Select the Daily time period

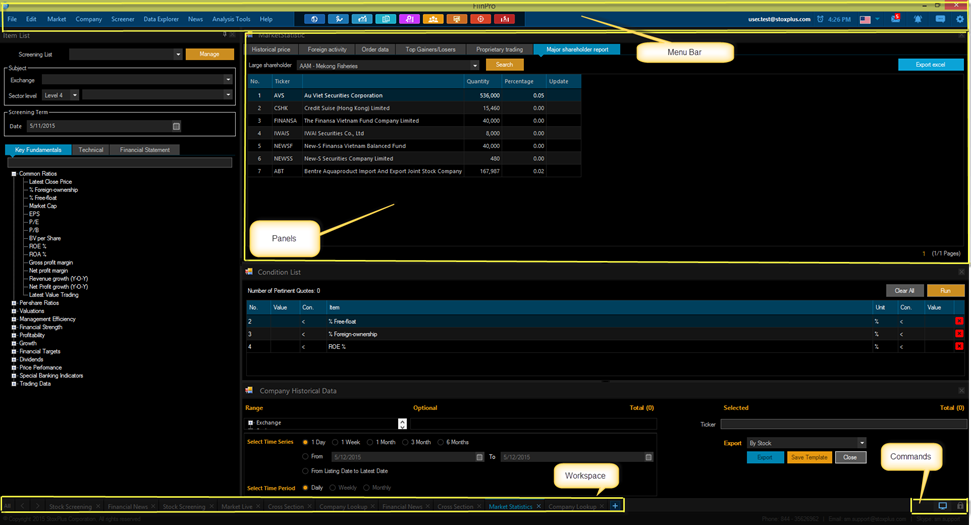click(305, 488)
